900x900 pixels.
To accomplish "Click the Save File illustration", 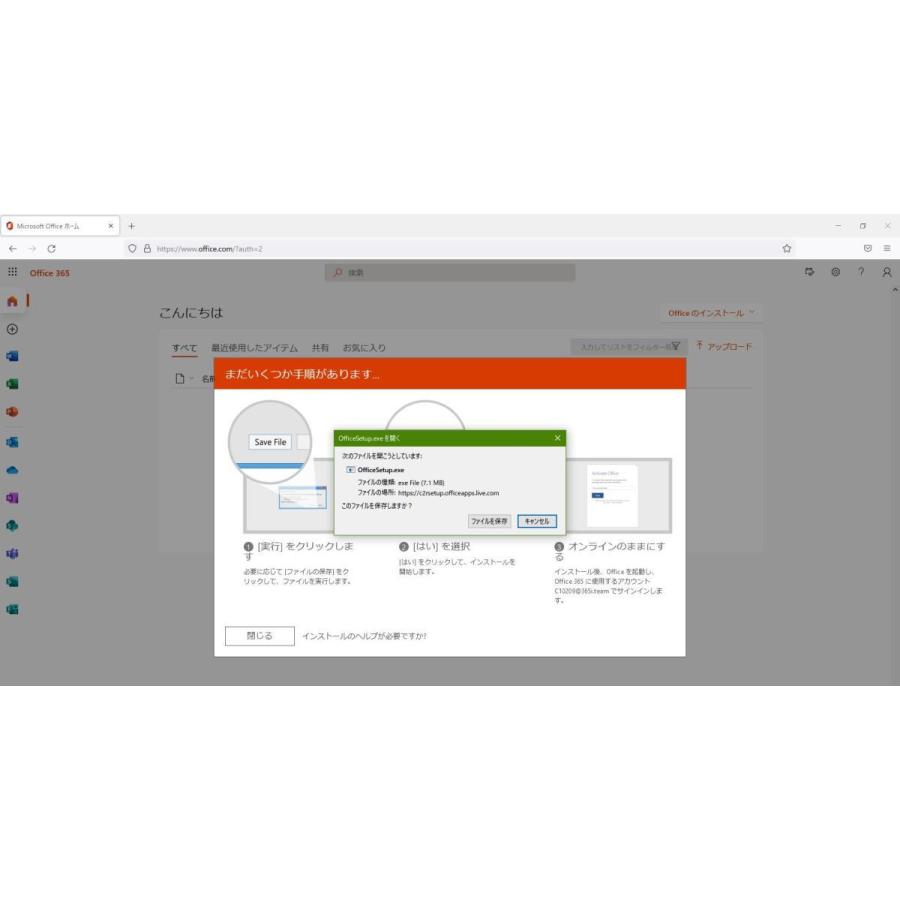I will pyautogui.click(x=270, y=442).
